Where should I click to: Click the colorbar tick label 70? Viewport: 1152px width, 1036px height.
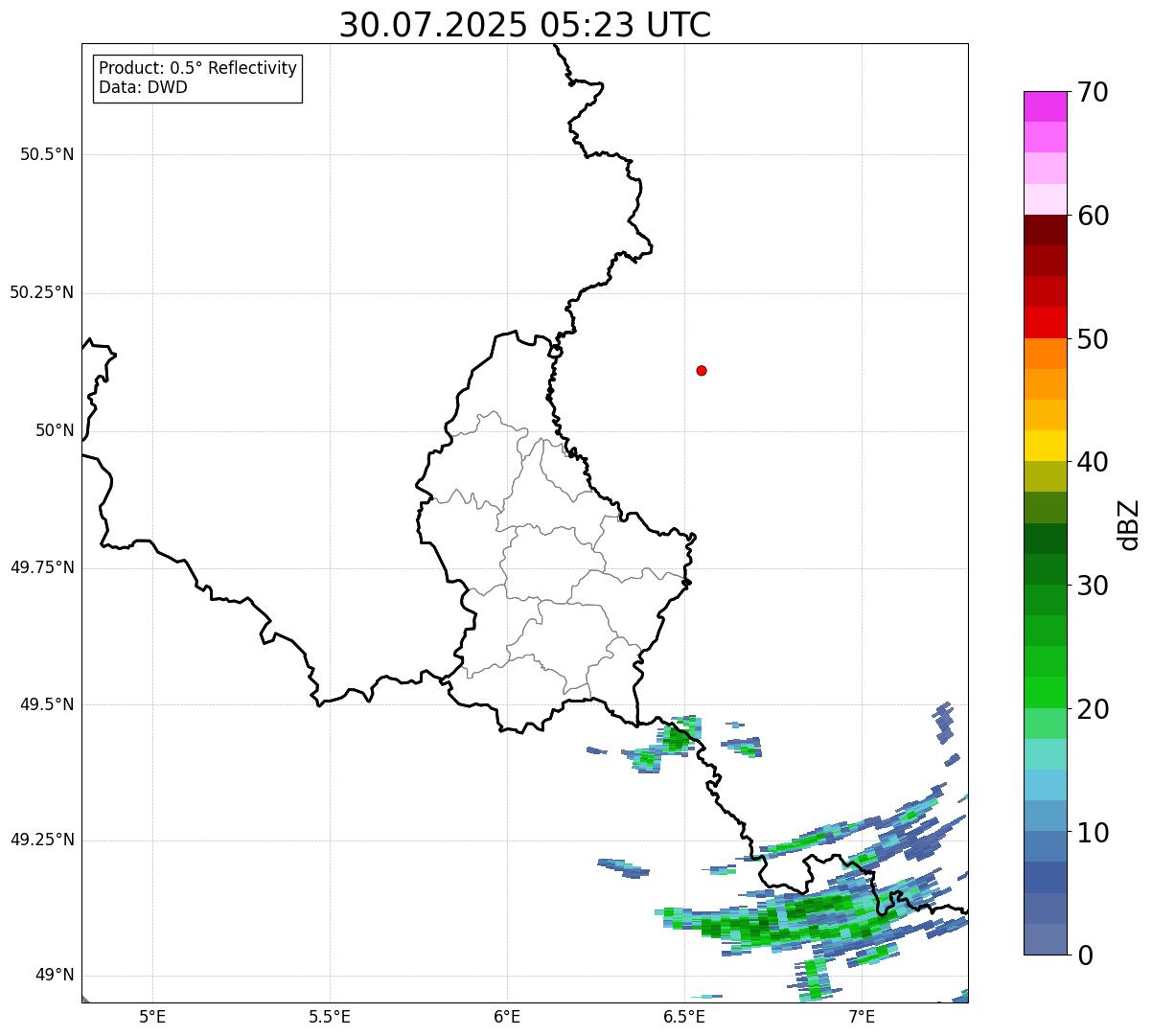click(1092, 92)
